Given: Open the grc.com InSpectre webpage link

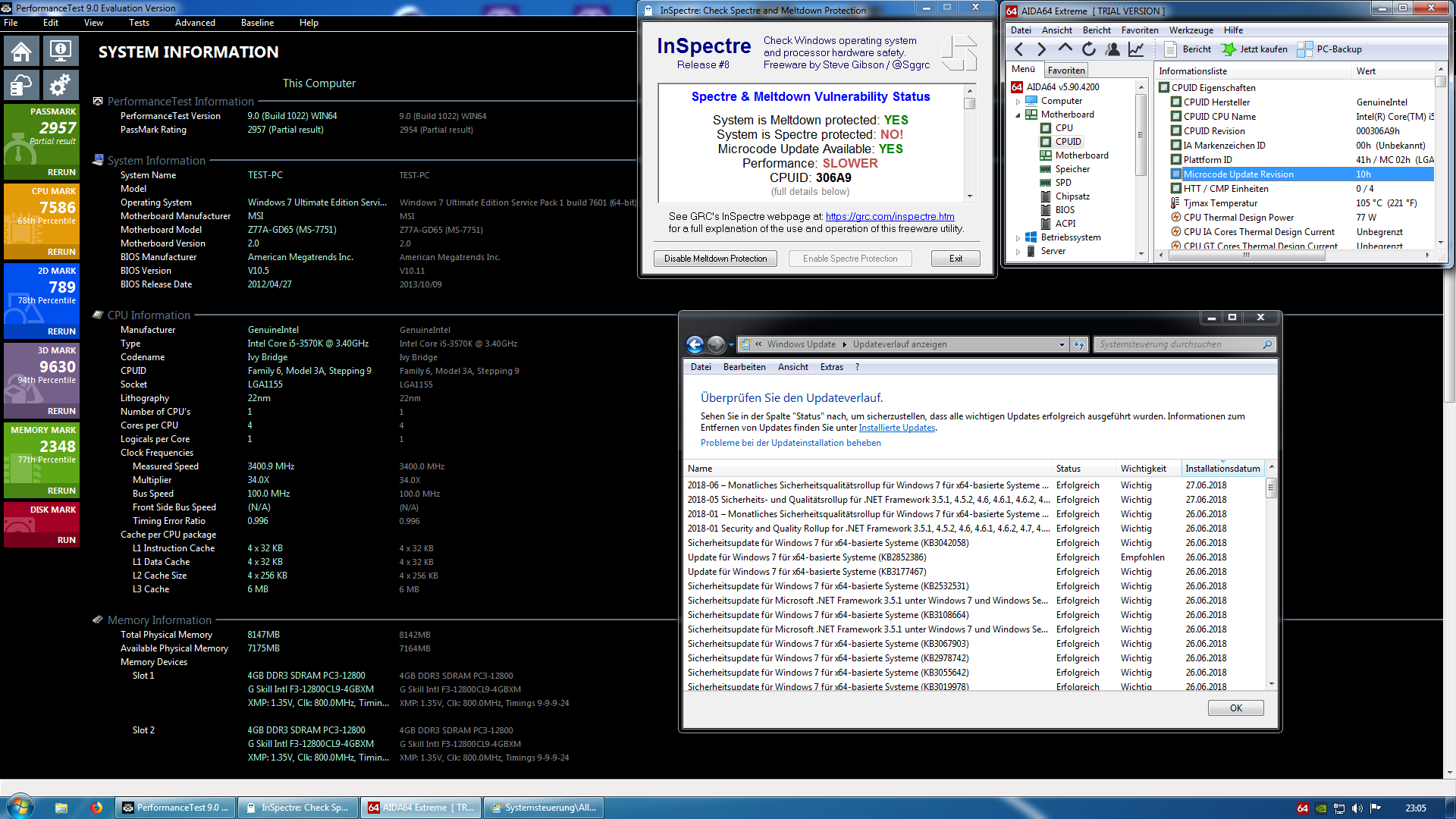Looking at the screenshot, I should point(890,217).
